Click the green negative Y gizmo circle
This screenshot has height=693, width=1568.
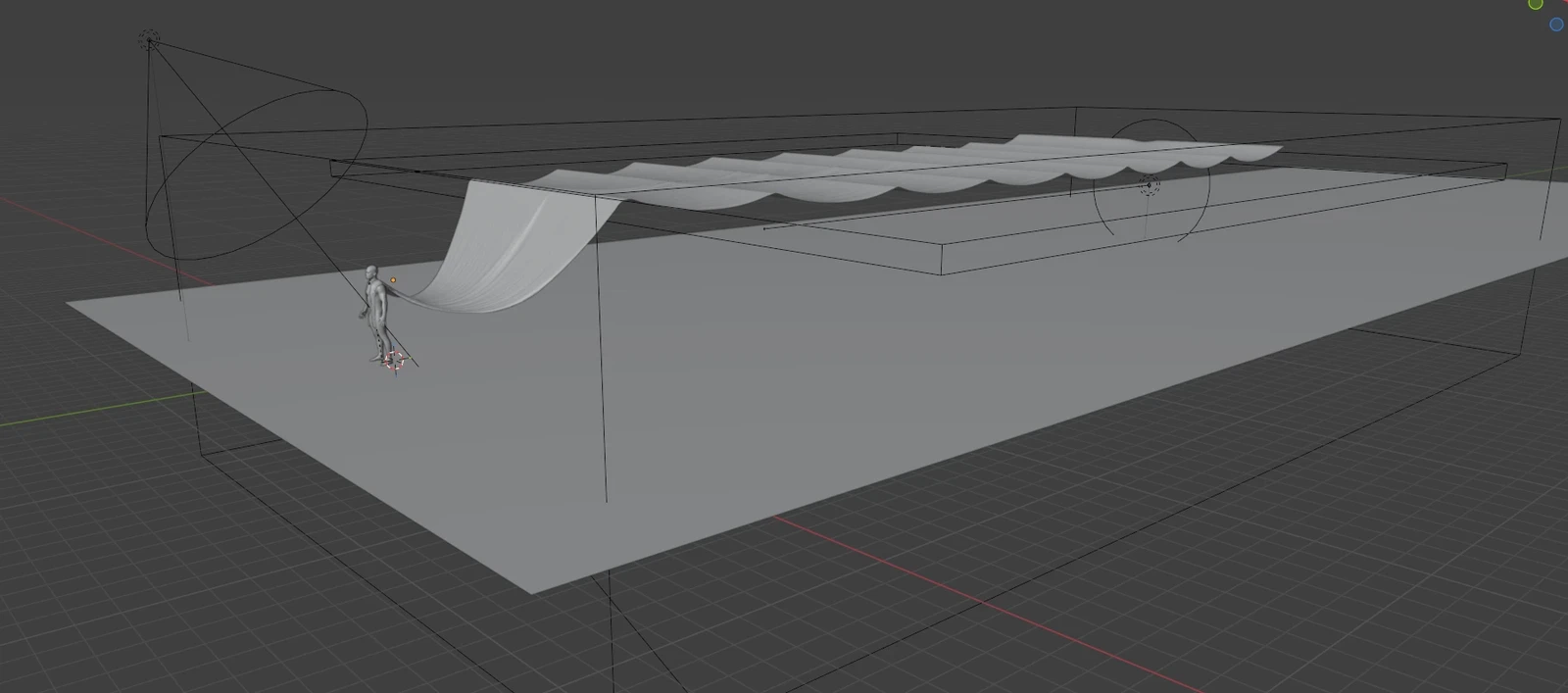[x=1536, y=4]
